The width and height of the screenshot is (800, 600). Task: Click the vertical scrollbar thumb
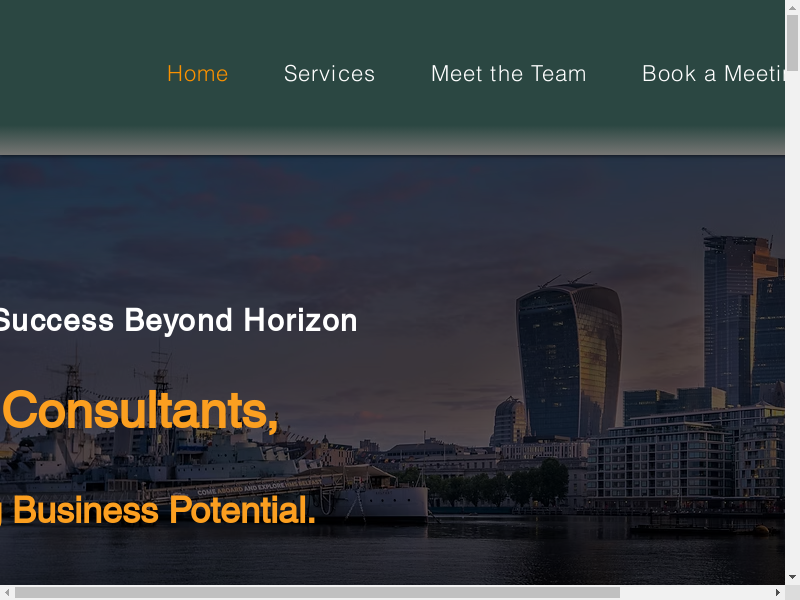[x=792, y=43]
